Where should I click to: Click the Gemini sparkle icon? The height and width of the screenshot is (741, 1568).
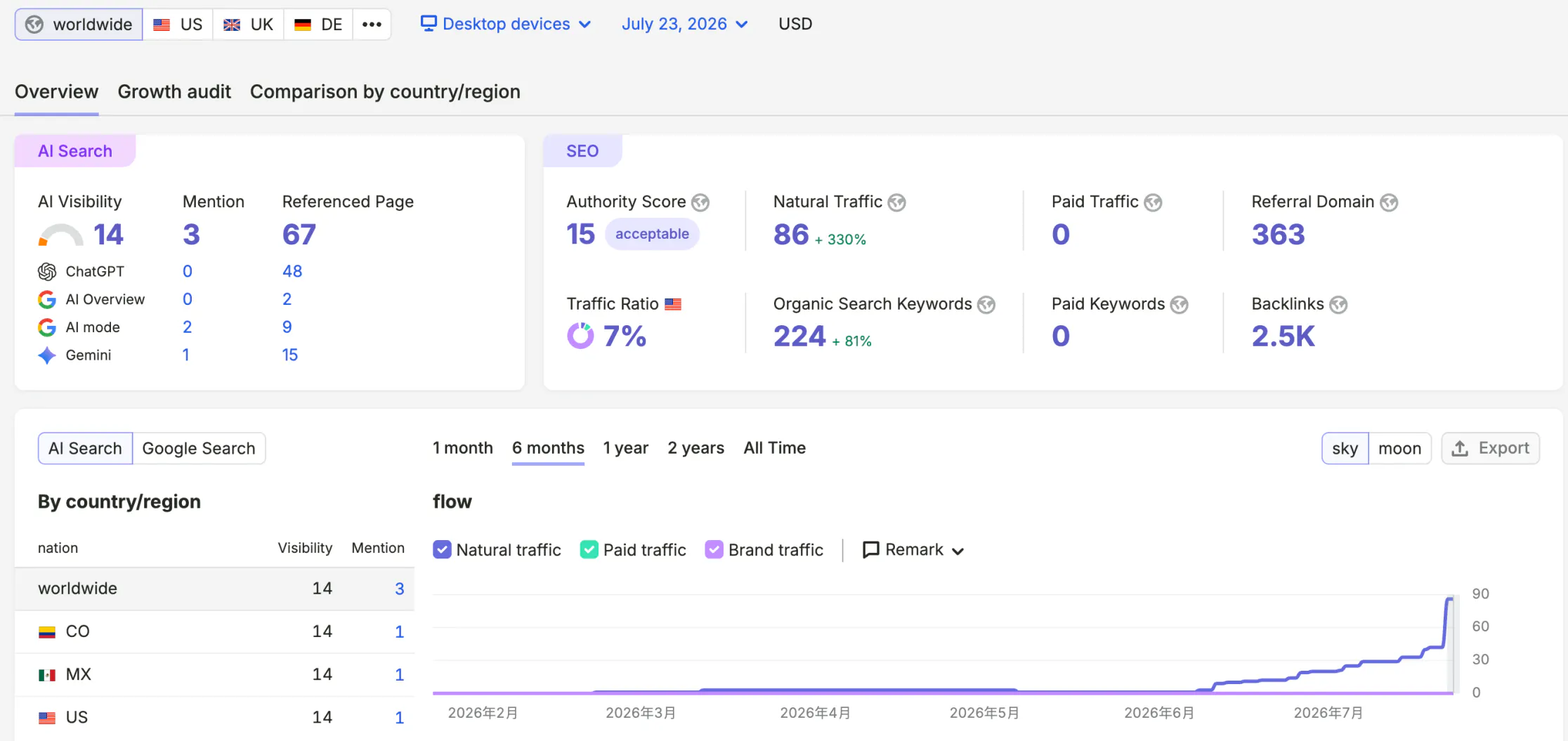click(x=47, y=355)
